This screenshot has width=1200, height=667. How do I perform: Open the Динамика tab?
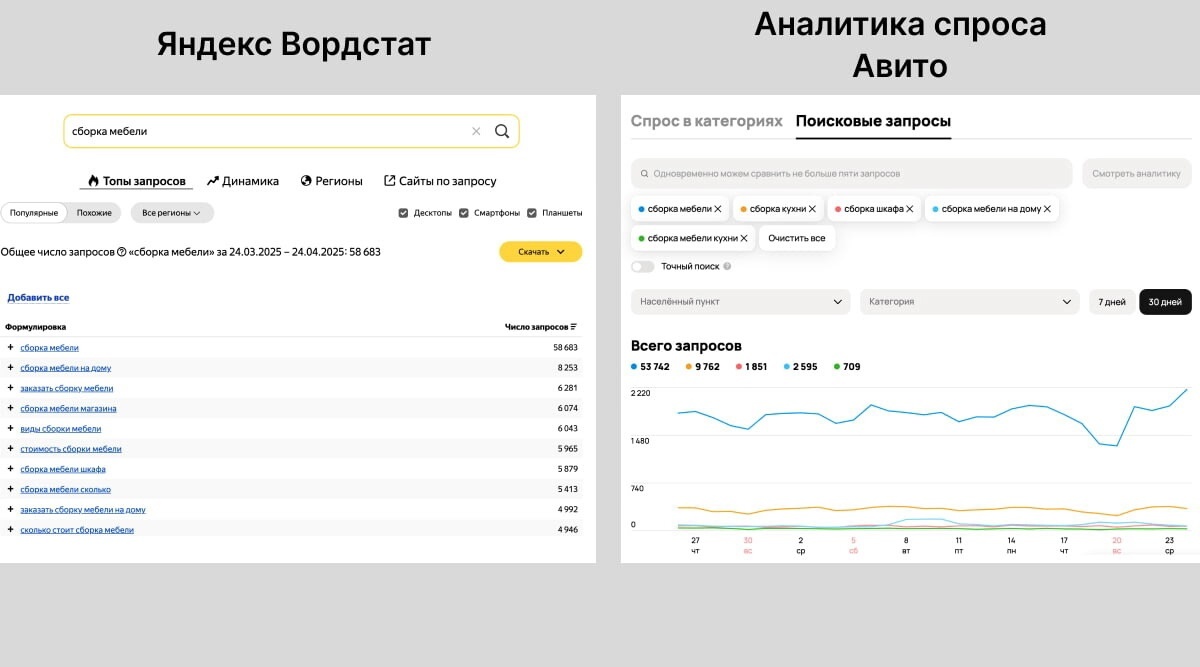coord(243,181)
